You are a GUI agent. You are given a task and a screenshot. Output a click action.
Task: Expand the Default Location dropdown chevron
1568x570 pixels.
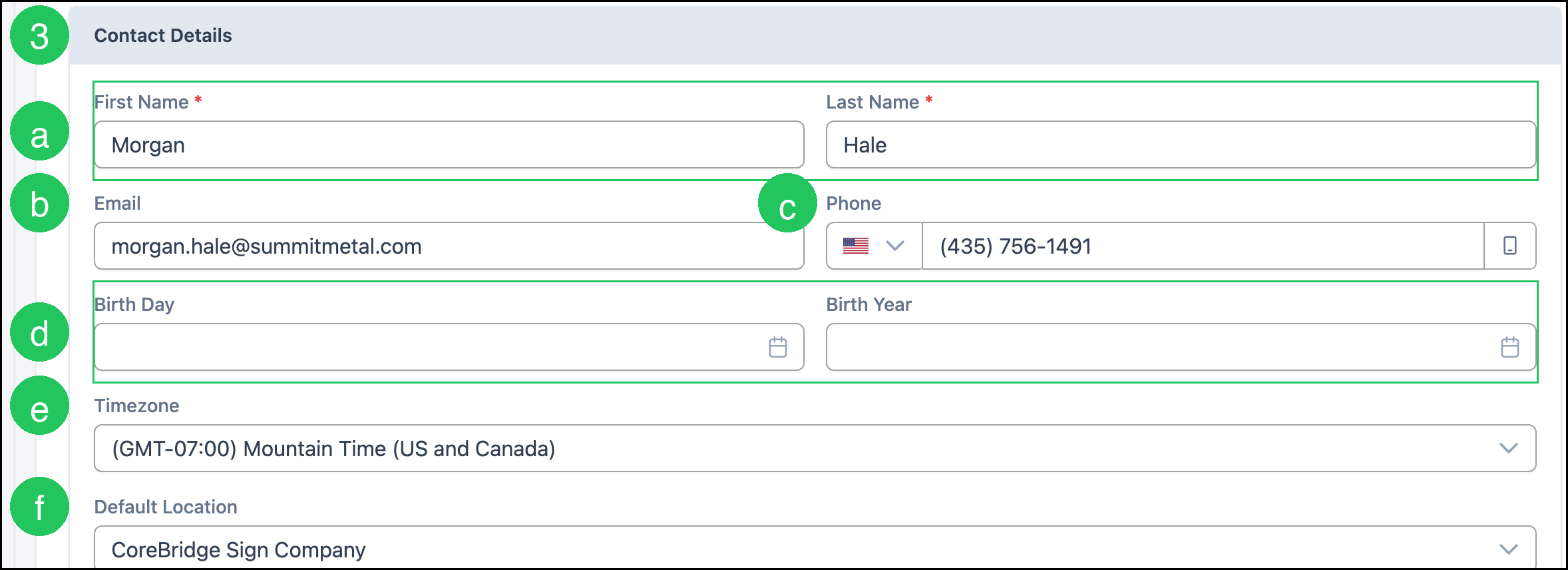[1508, 549]
